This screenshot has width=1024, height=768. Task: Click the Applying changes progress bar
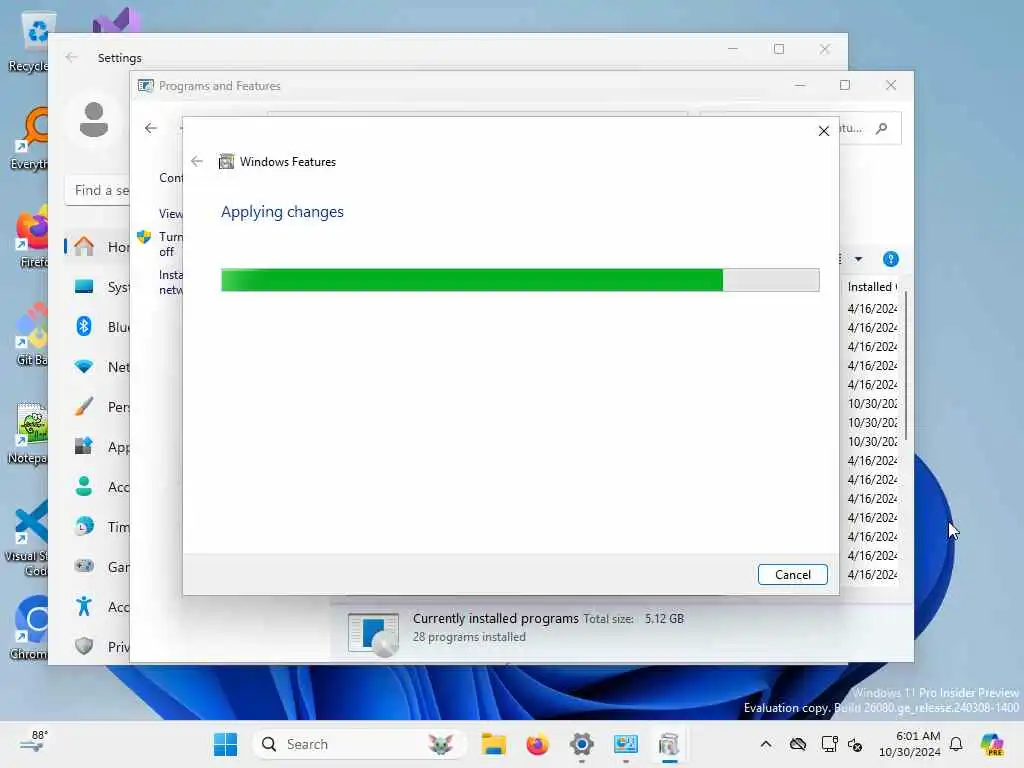(x=520, y=280)
